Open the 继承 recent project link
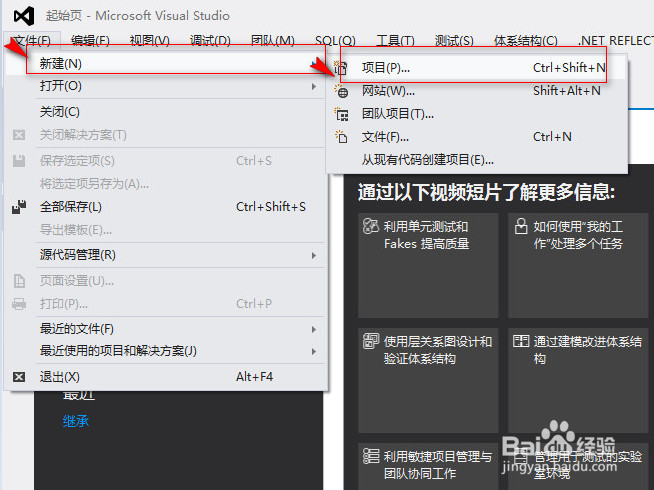 coord(76,421)
